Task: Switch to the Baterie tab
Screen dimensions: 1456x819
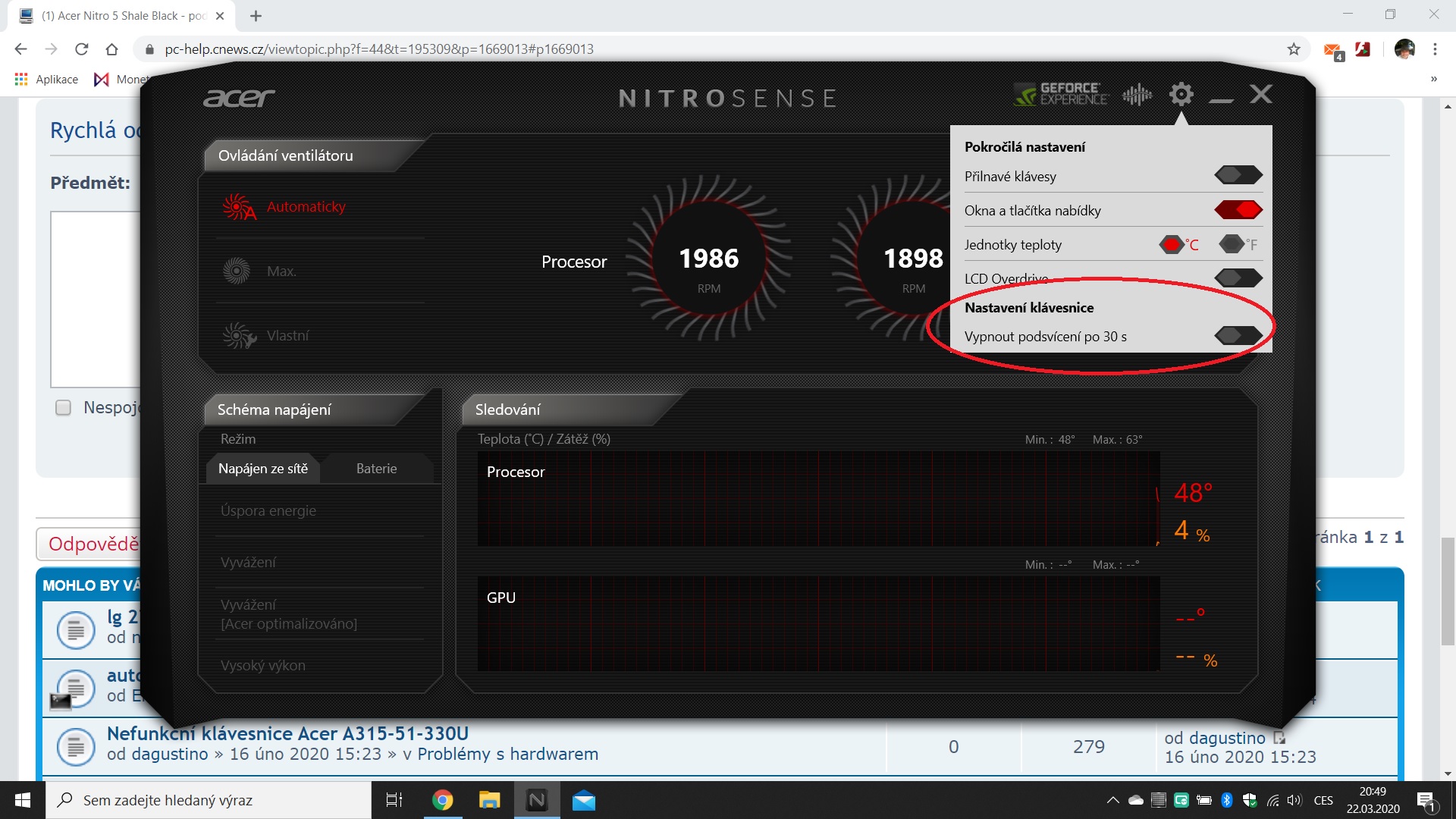Action: pos(376,469)
